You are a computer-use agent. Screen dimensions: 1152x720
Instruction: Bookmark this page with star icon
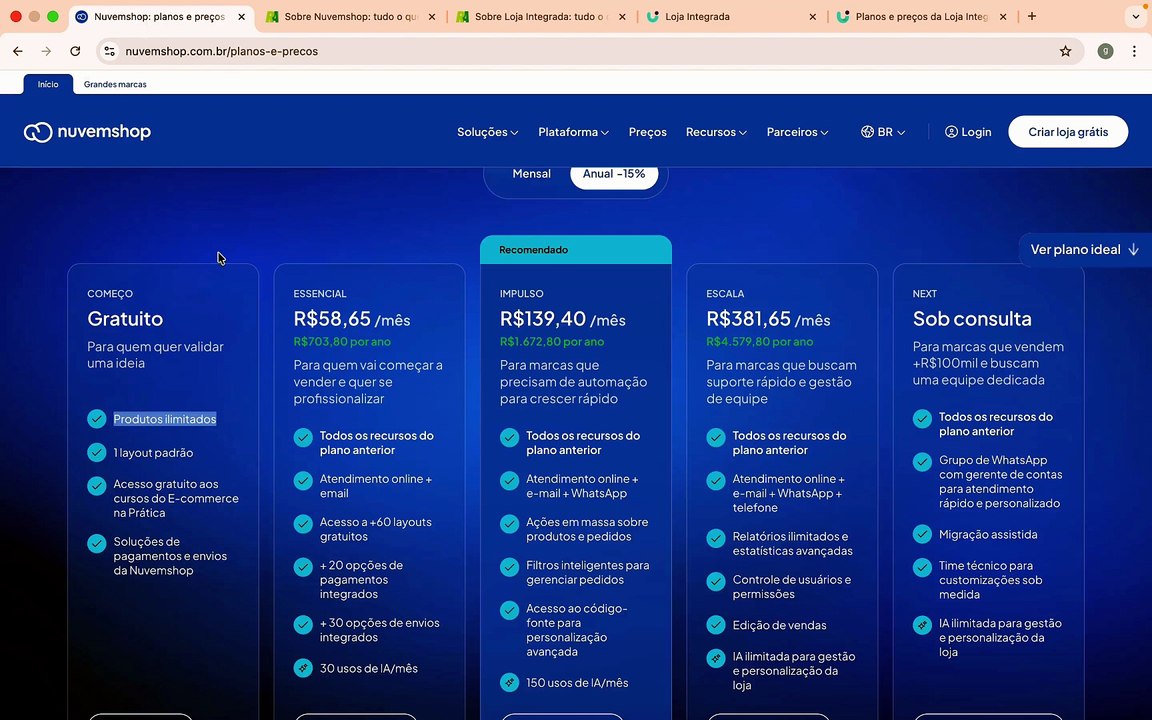tap(1065, 51)
